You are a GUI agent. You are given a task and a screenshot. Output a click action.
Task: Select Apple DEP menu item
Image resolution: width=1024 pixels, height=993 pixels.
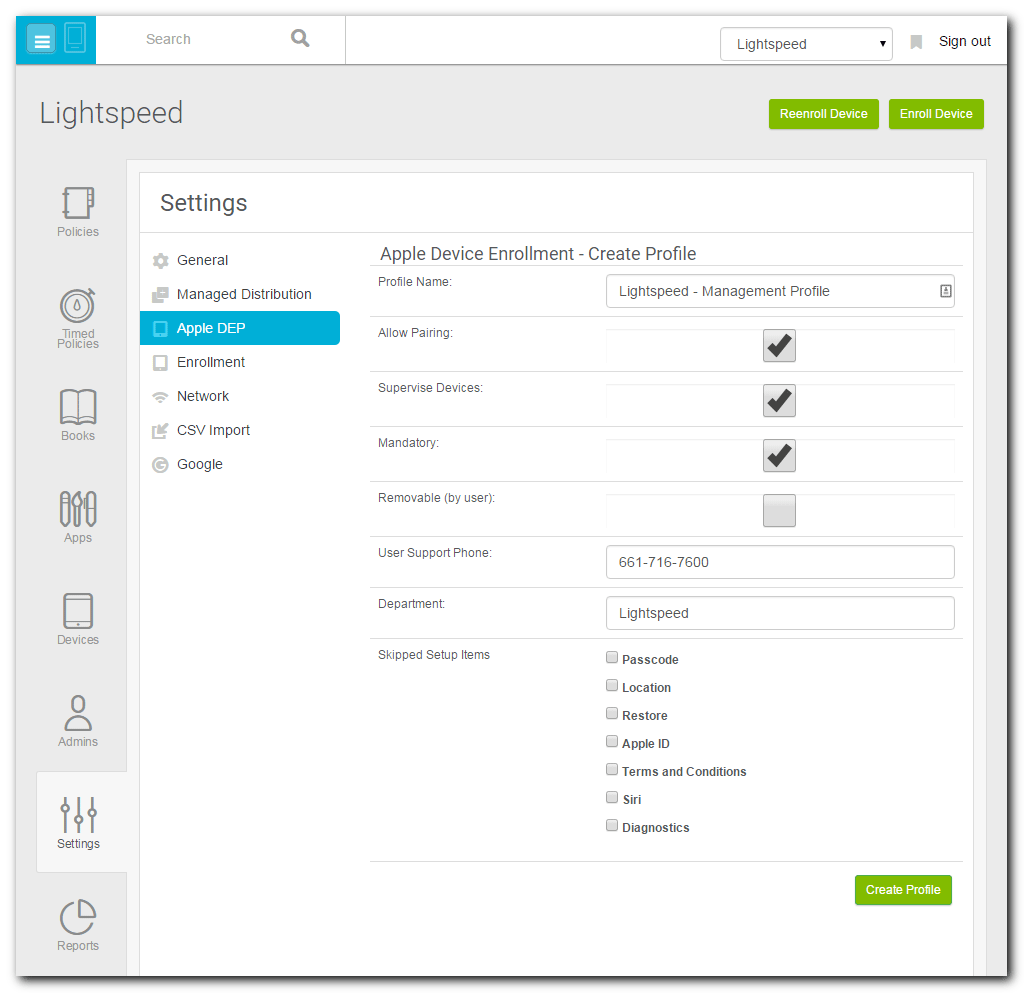[240, 328]
